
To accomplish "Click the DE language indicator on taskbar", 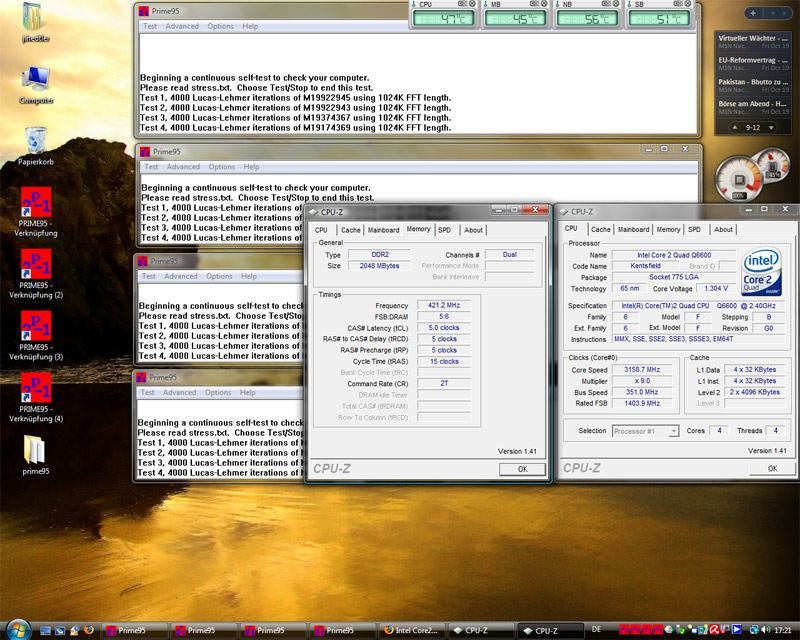I will [x=596, y=629].
